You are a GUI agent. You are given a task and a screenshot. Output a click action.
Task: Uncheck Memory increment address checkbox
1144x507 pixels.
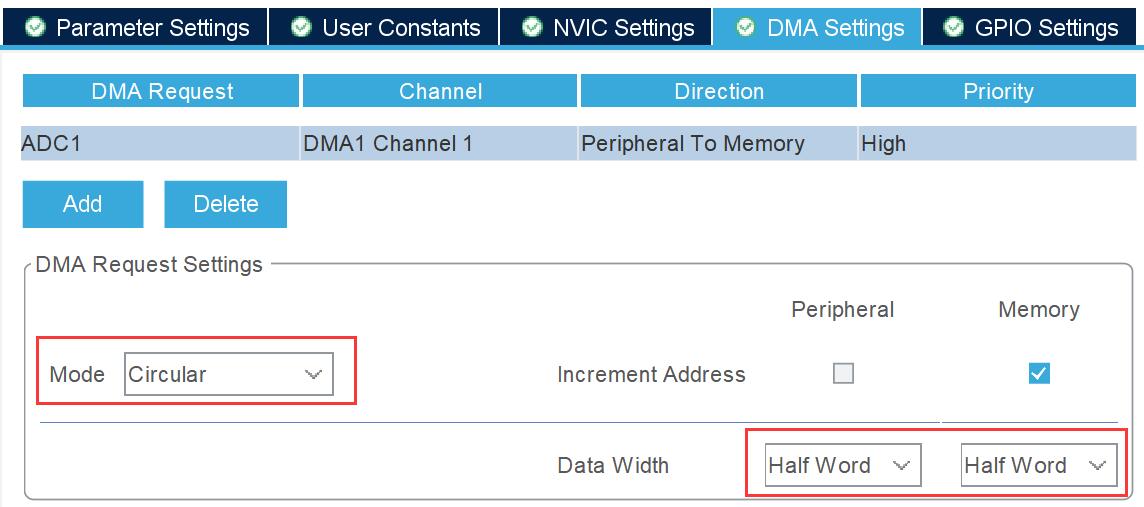tap(1039, 374)
